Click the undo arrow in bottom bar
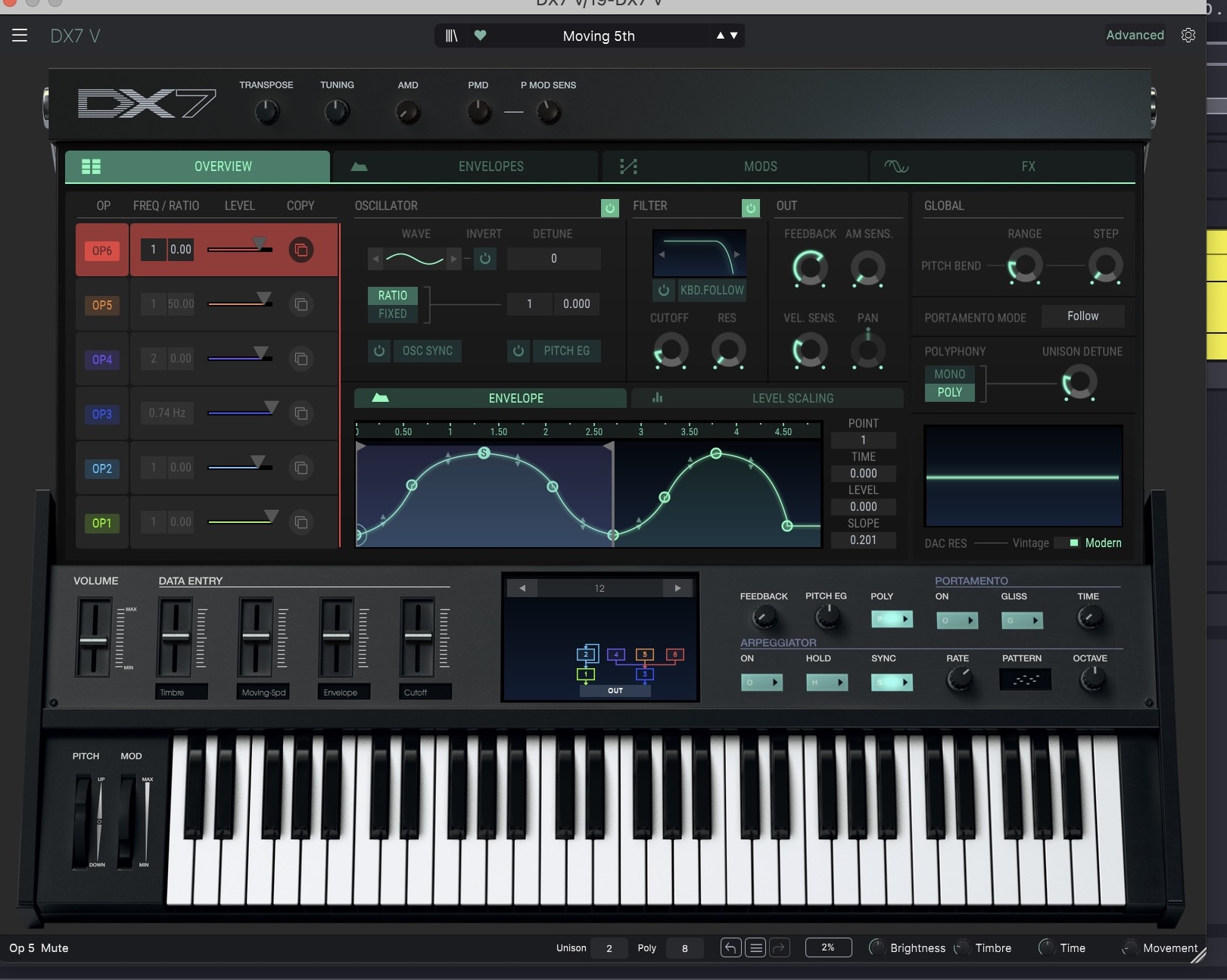The width and height of the screenshot is (1227, 980). (730, 947)
